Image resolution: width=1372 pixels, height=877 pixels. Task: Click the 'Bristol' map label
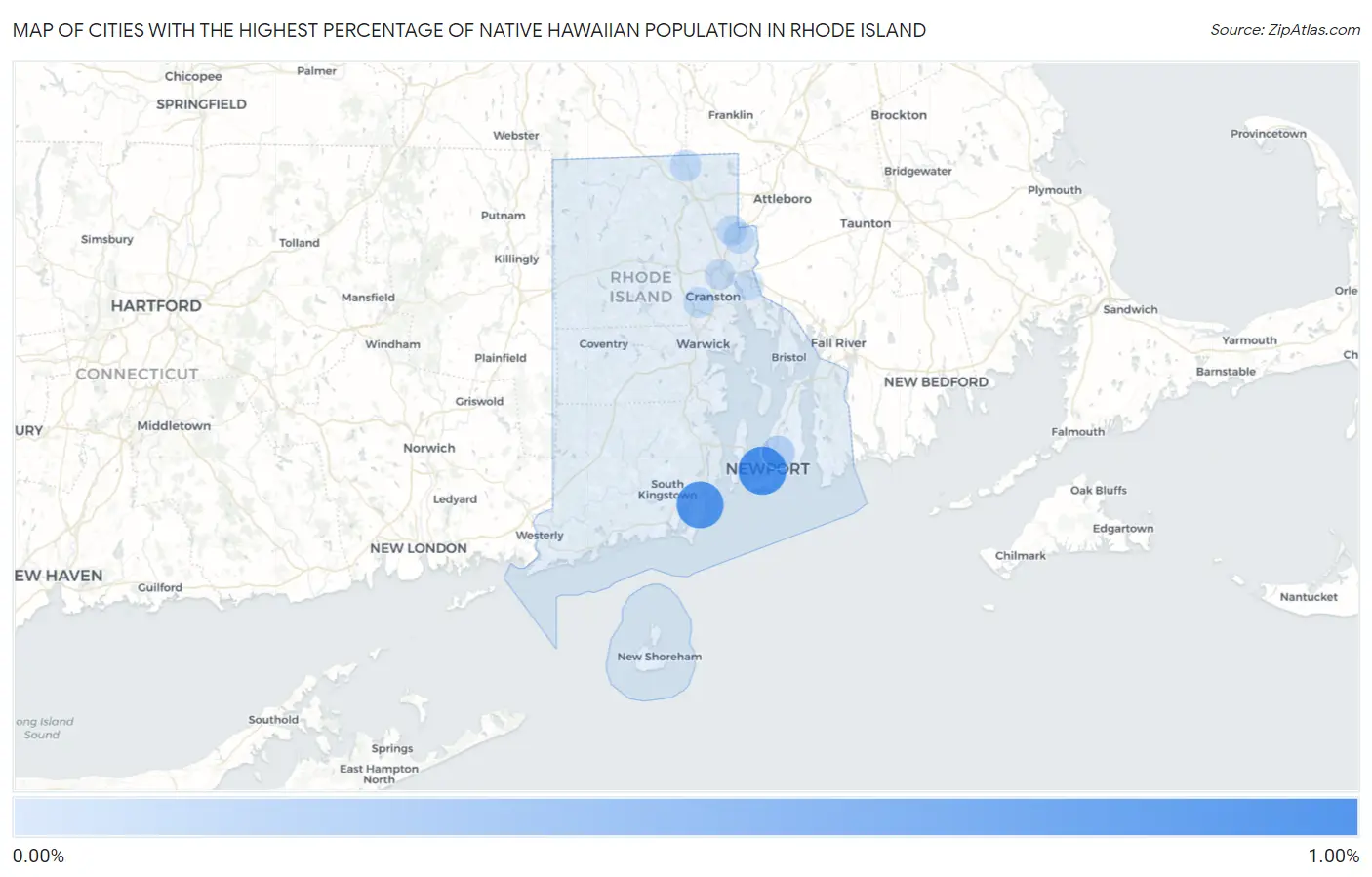coord(788,358)
